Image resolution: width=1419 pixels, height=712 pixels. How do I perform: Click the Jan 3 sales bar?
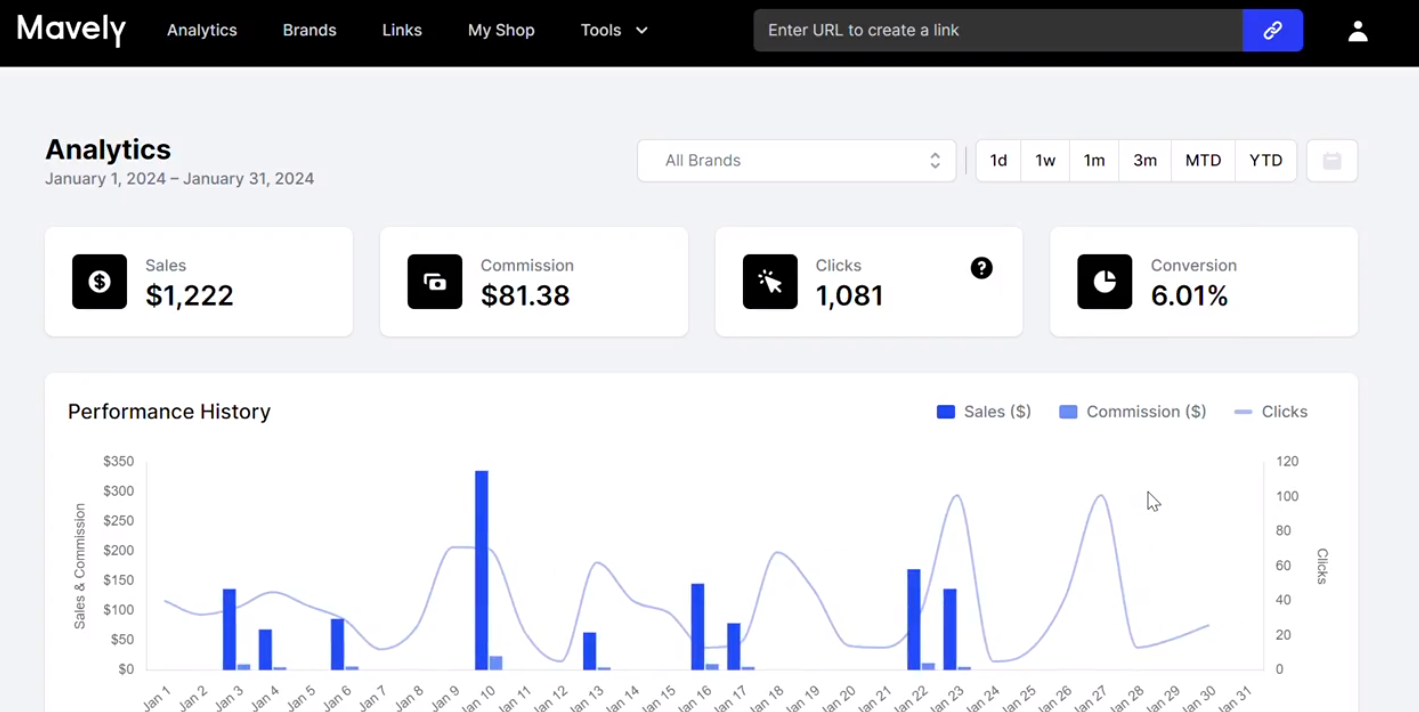pyautogui.click(x=229, y=629)
